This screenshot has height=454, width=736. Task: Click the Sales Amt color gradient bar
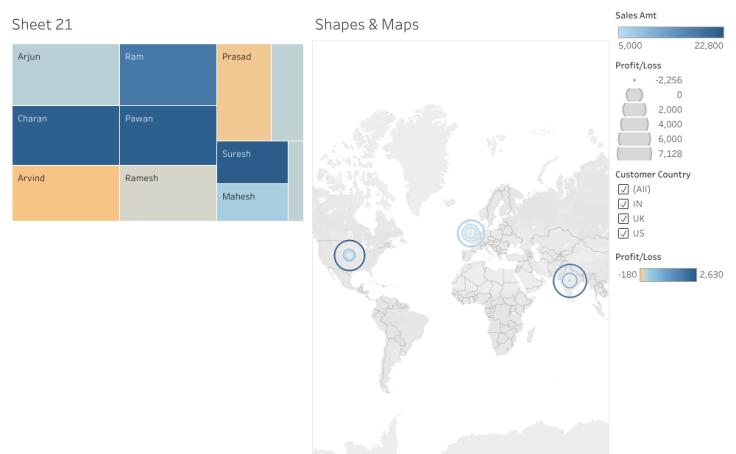670,32
